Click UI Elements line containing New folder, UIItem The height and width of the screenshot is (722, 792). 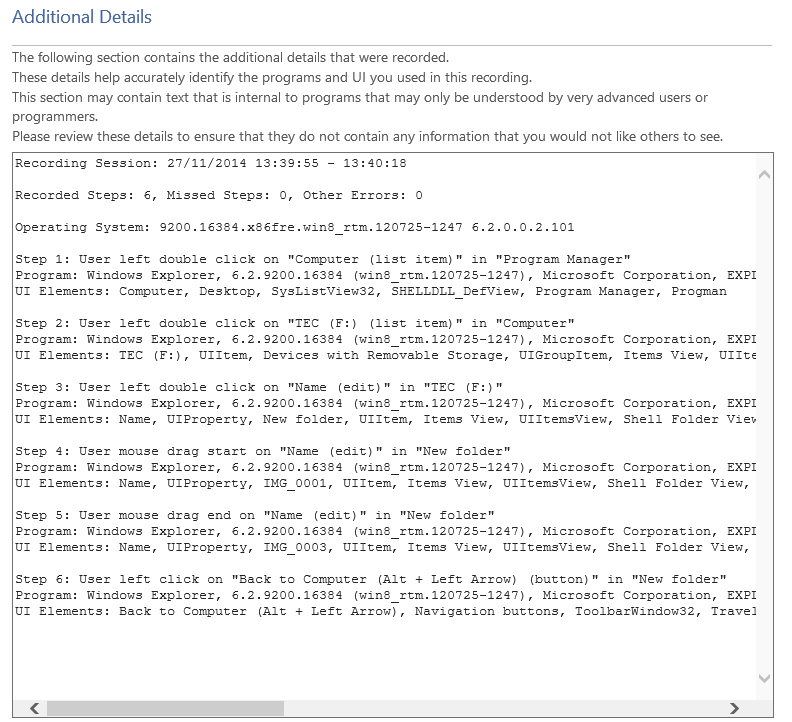pos(385,419)
